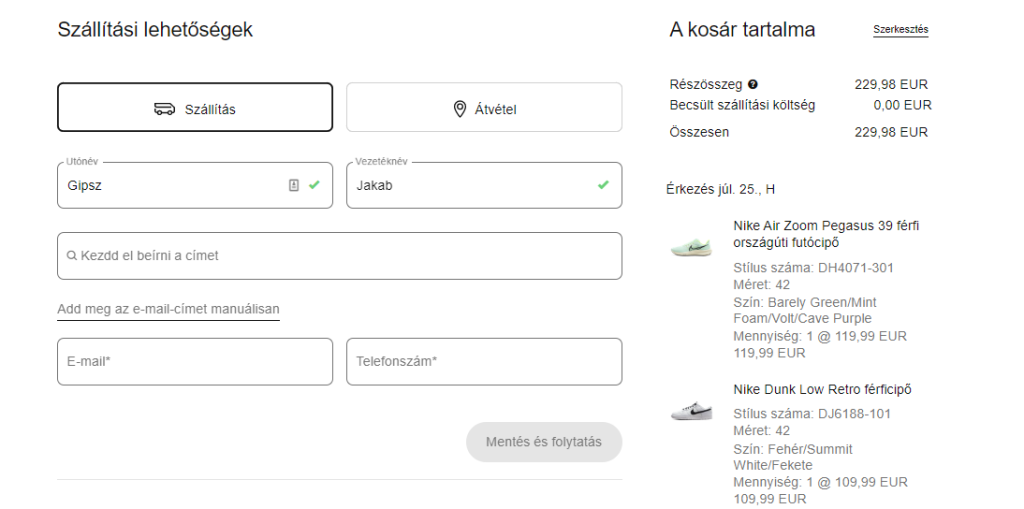Image resolution: width=1024 pixels, height=509 pixels.
Task: Click the Stílus száma: DJ6188-101 text
Action: point(812,414)
